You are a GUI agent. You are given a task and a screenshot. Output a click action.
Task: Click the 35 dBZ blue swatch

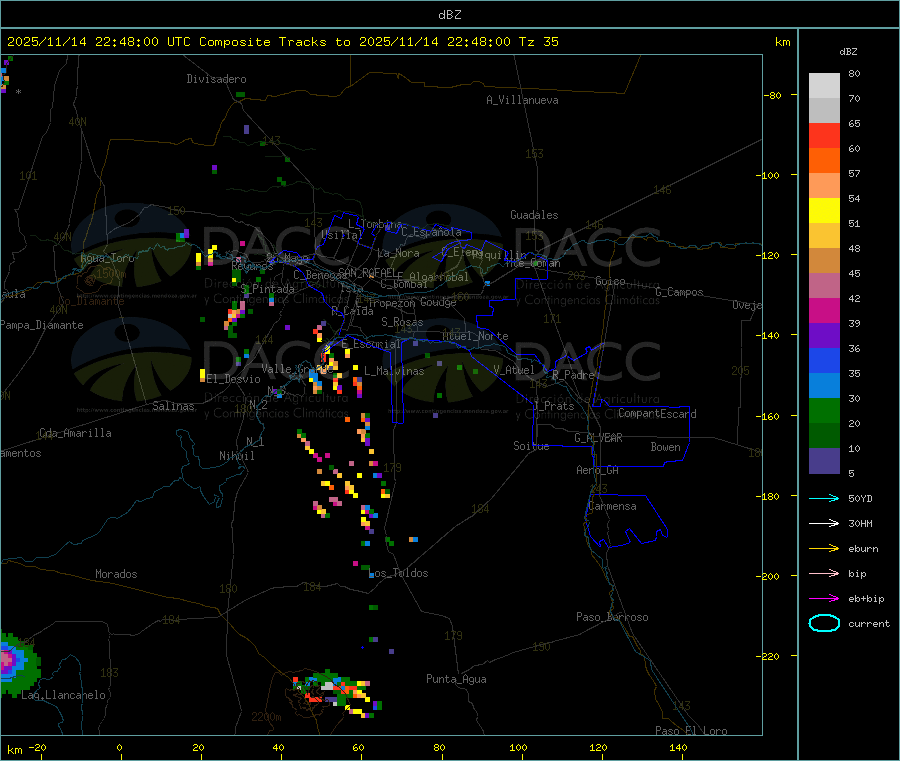pyautogui.click(x=824, y=360)
